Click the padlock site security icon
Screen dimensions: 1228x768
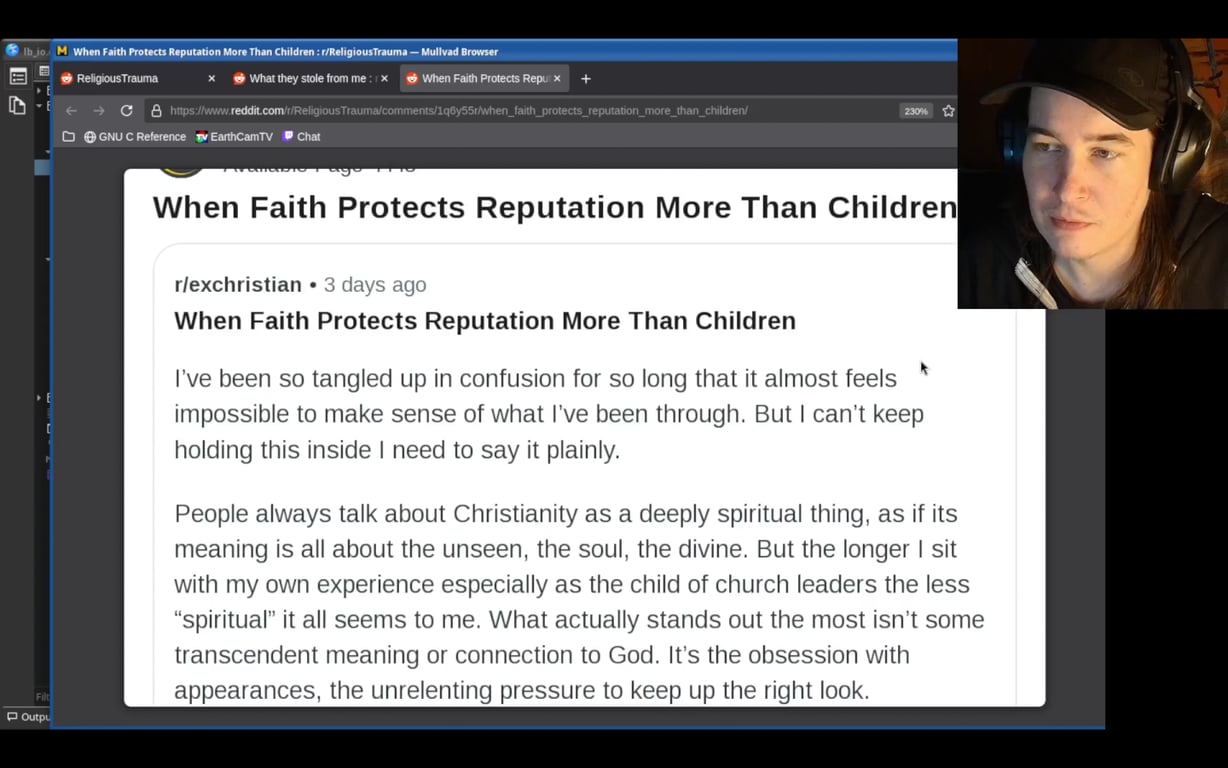pos(156,110)
